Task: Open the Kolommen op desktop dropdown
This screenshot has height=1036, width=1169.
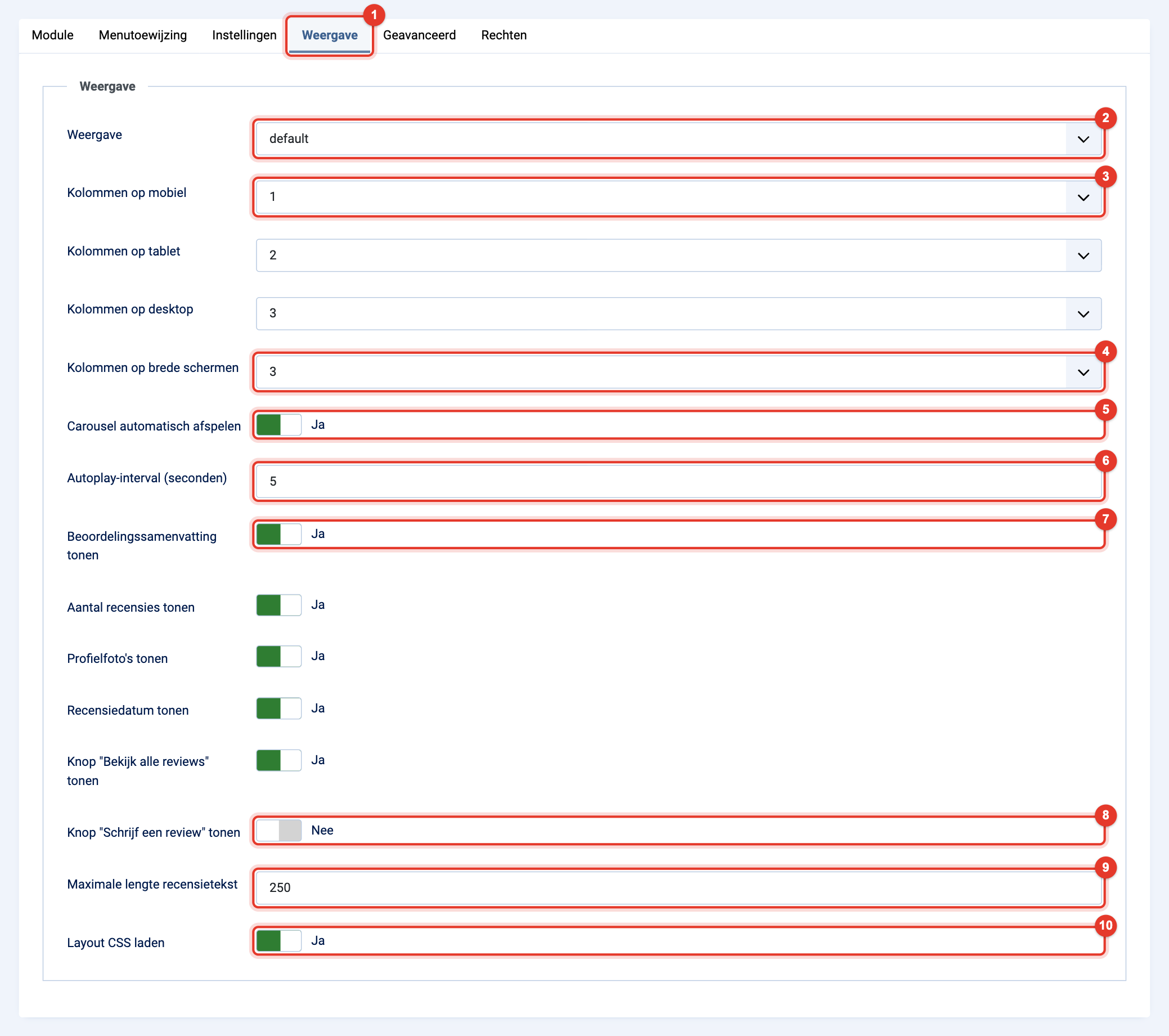Action: click(678, 313)
